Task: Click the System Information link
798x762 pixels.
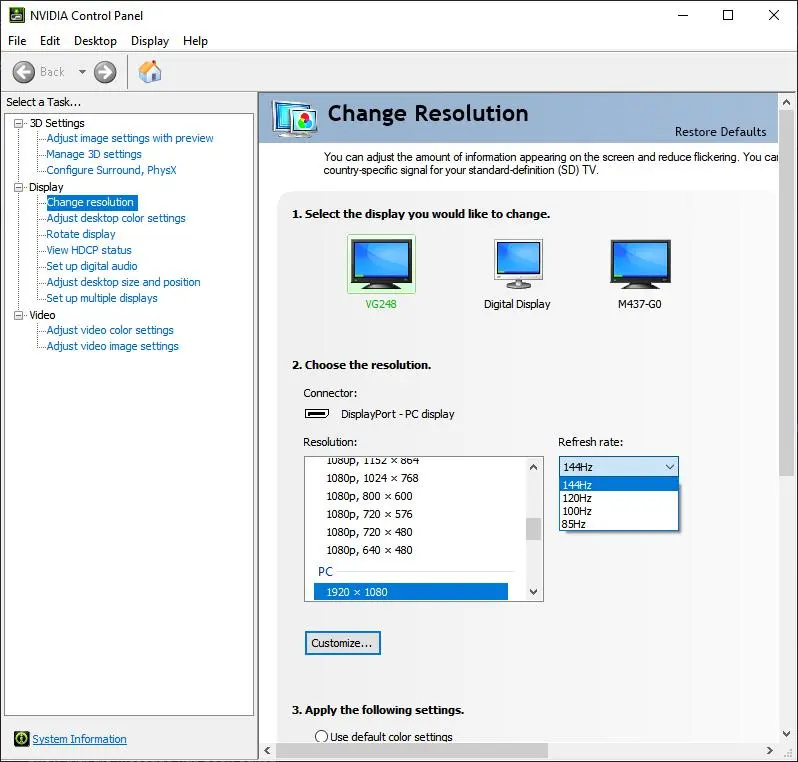Action: point(79,739)
